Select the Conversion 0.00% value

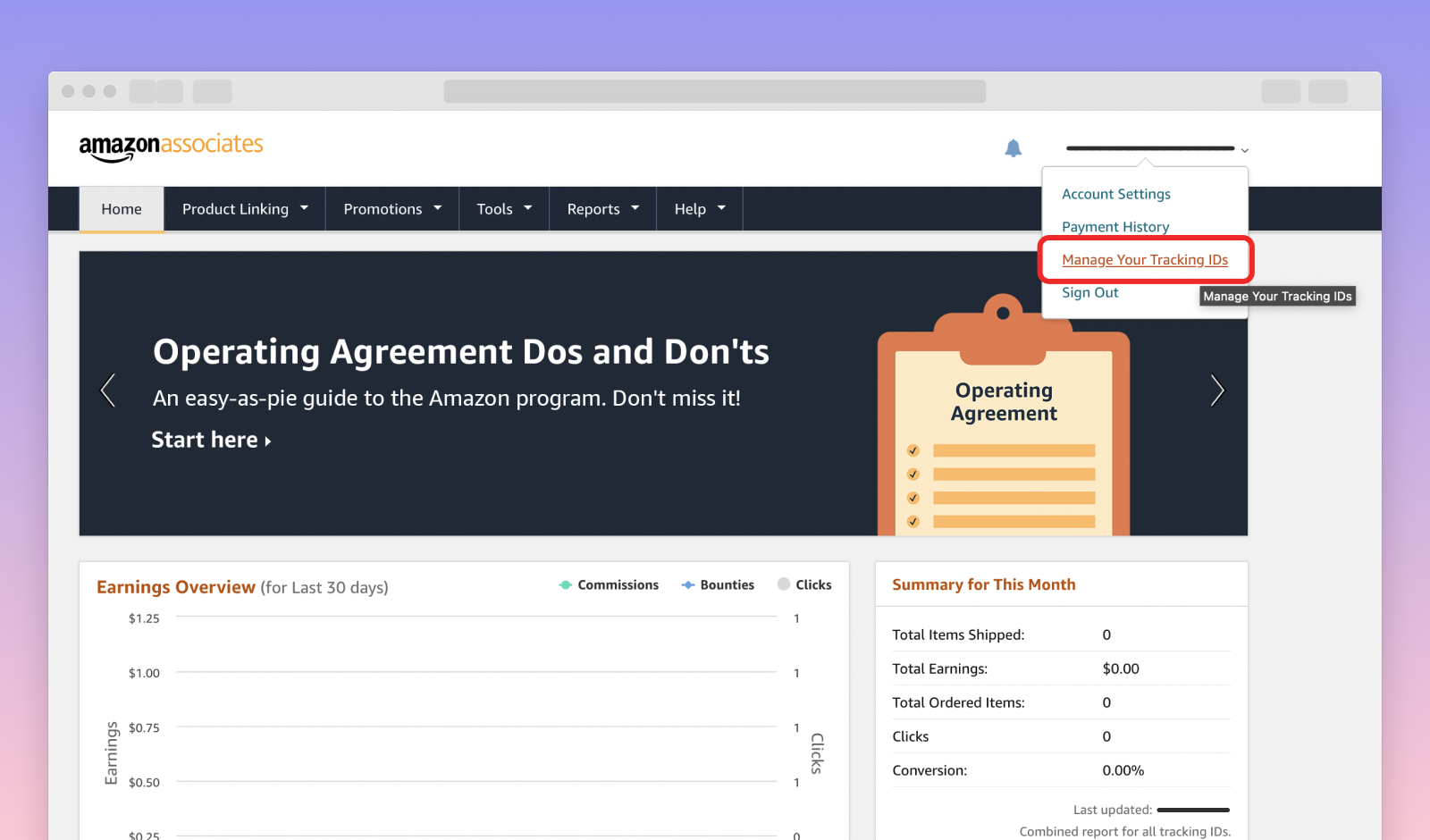[1123, 770]
